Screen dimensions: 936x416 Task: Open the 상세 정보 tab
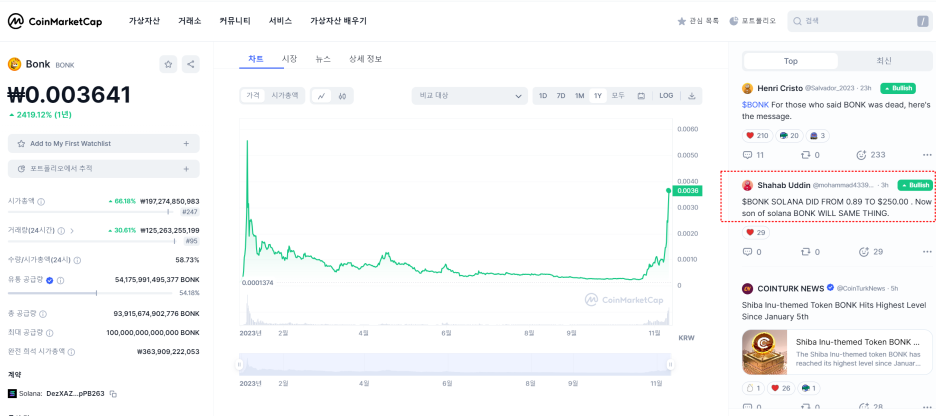pyautogui.click(x=365, y=59)
